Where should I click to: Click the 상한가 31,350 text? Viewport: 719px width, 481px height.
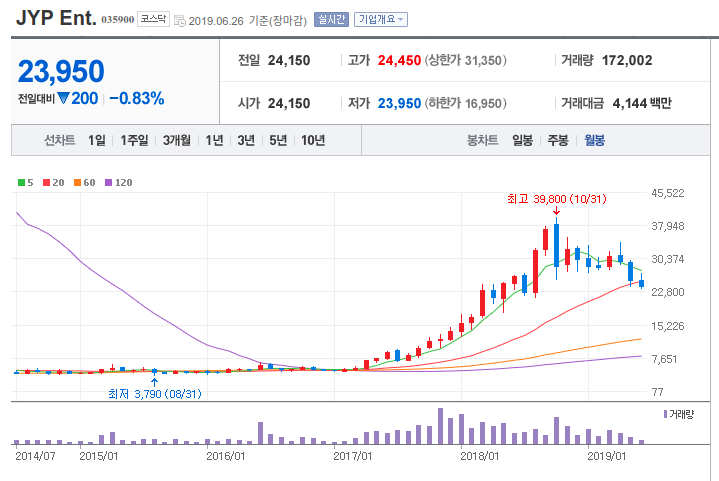465,60
